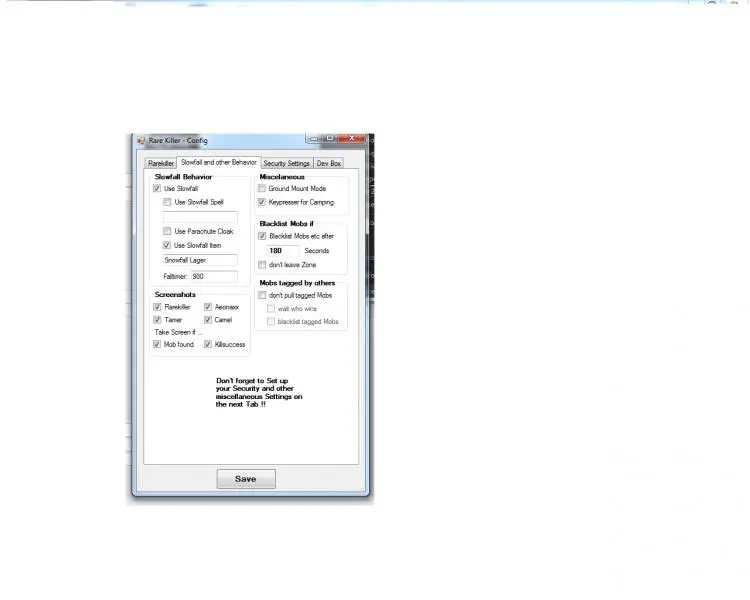
Task: Check Use Parachute Cloak option
Action: 167,231
